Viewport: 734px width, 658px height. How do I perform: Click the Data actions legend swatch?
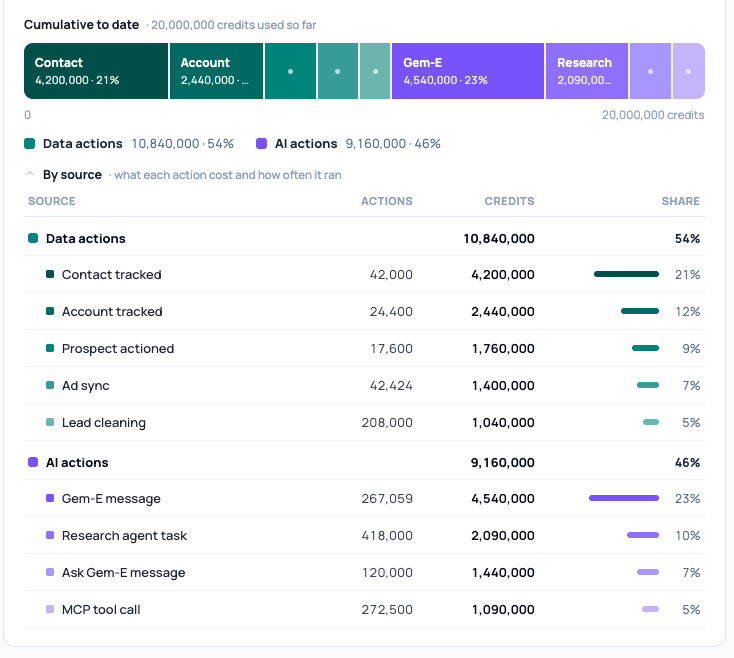click(x=29, y=144)
